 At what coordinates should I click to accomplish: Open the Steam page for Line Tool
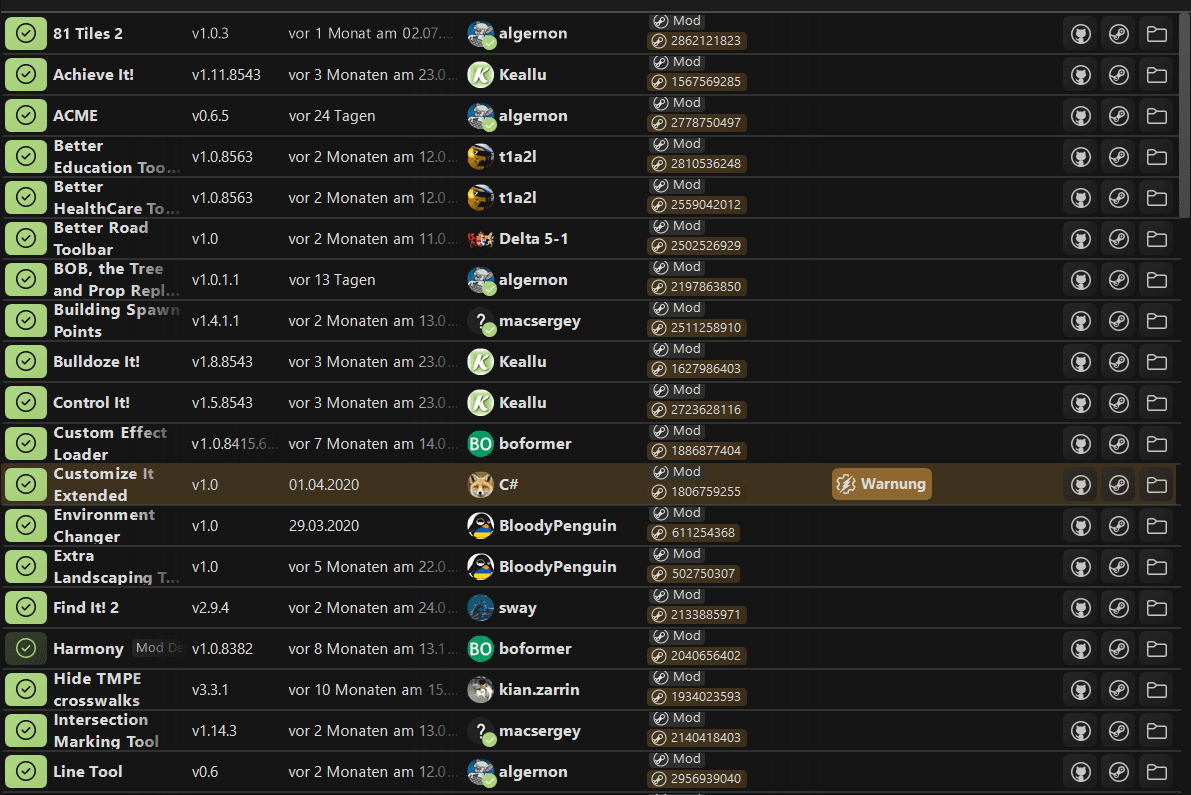pos(1119,771)
